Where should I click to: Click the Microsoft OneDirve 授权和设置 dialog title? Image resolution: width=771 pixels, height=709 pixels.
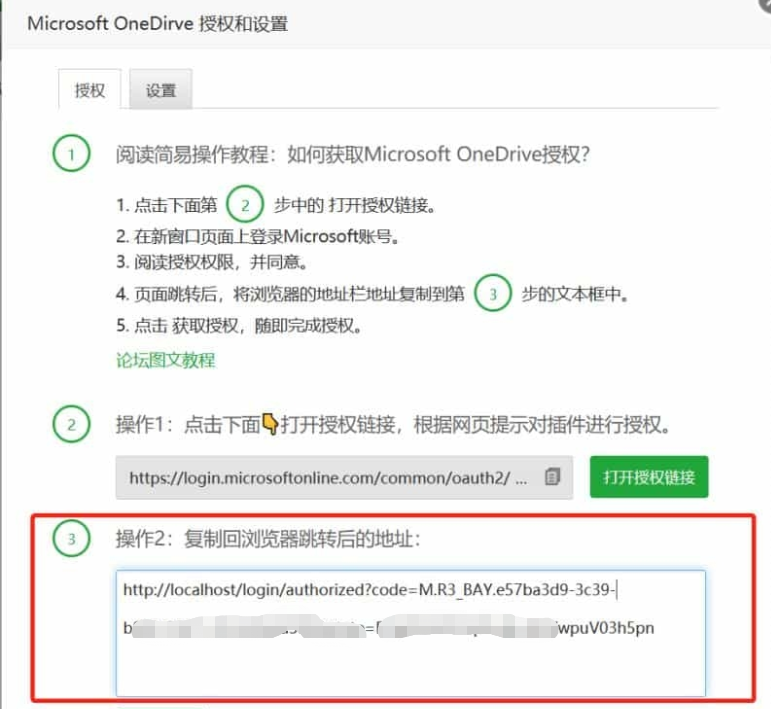point(157,24)
